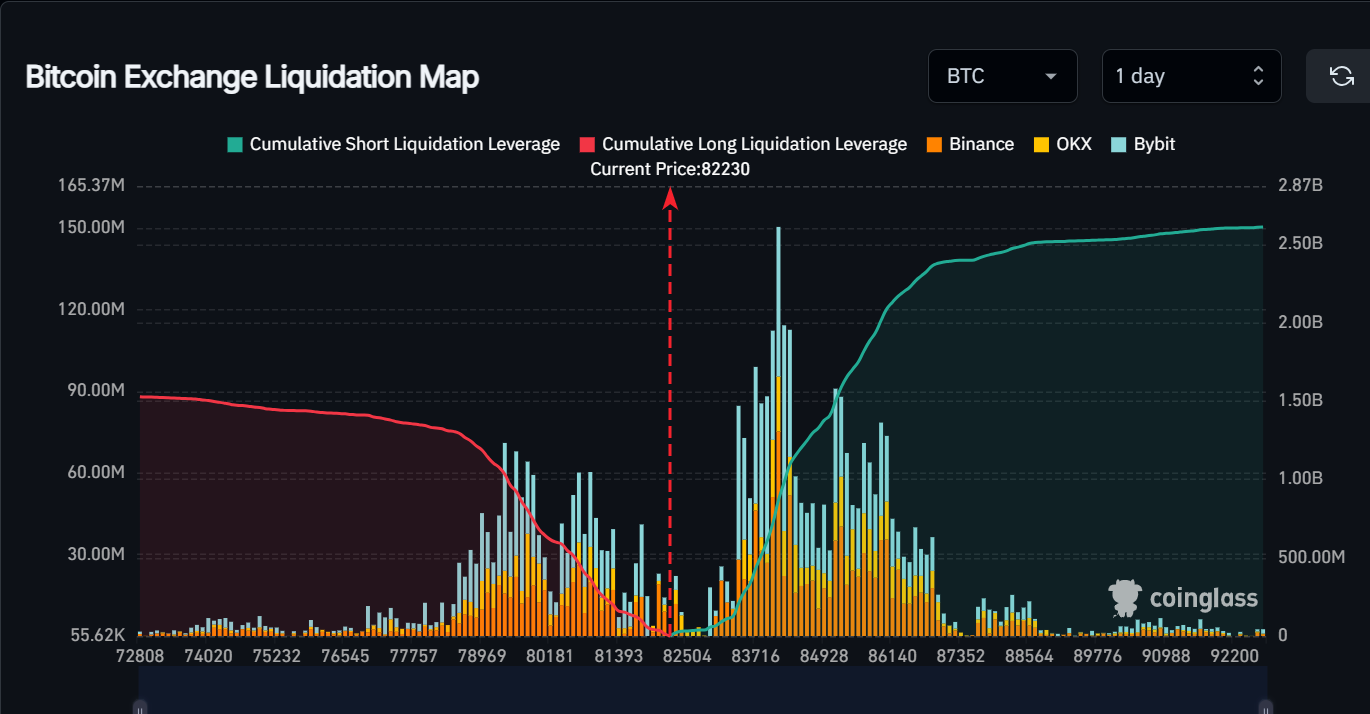Click the 86140 price axis label
This screenshot has width=1370, height=714.
(x=892, y=656)
